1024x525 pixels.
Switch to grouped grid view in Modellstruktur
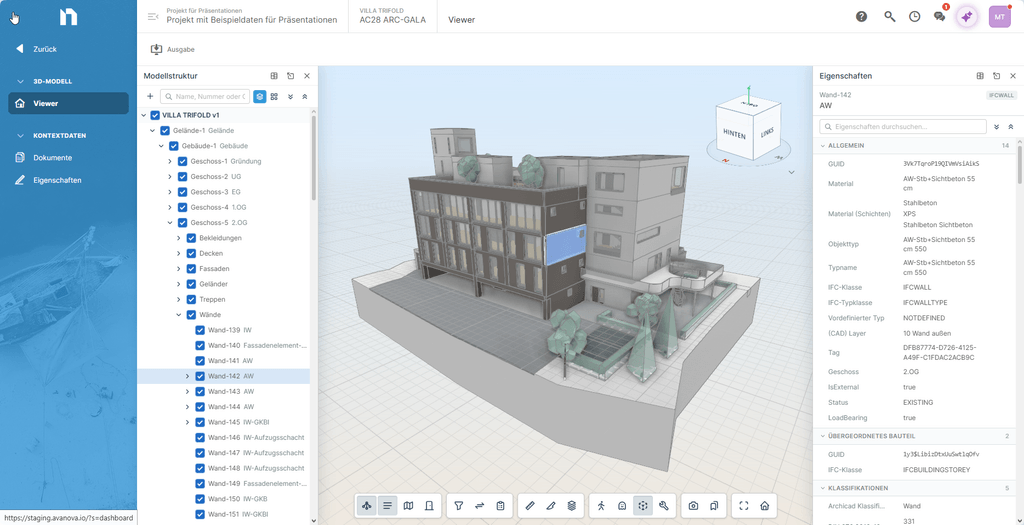pos(274,97)
